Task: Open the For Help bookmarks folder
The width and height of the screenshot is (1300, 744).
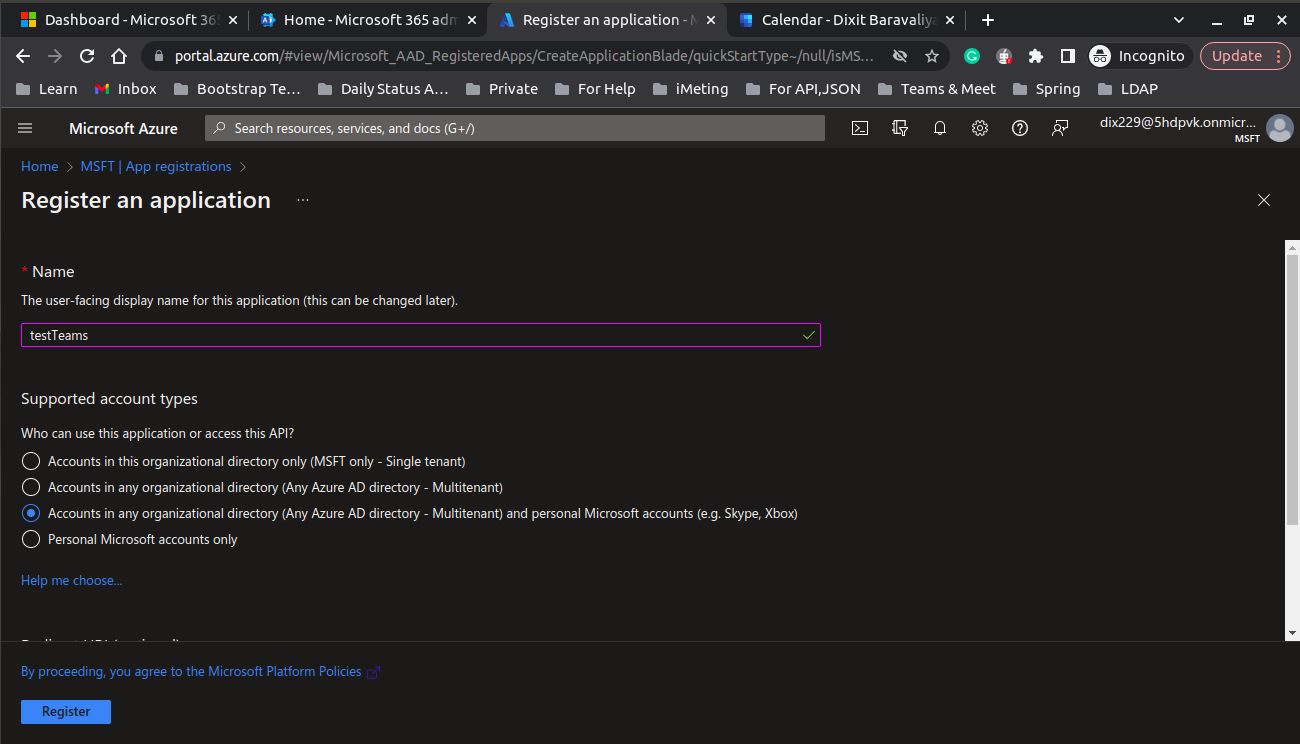Action: 595,89
